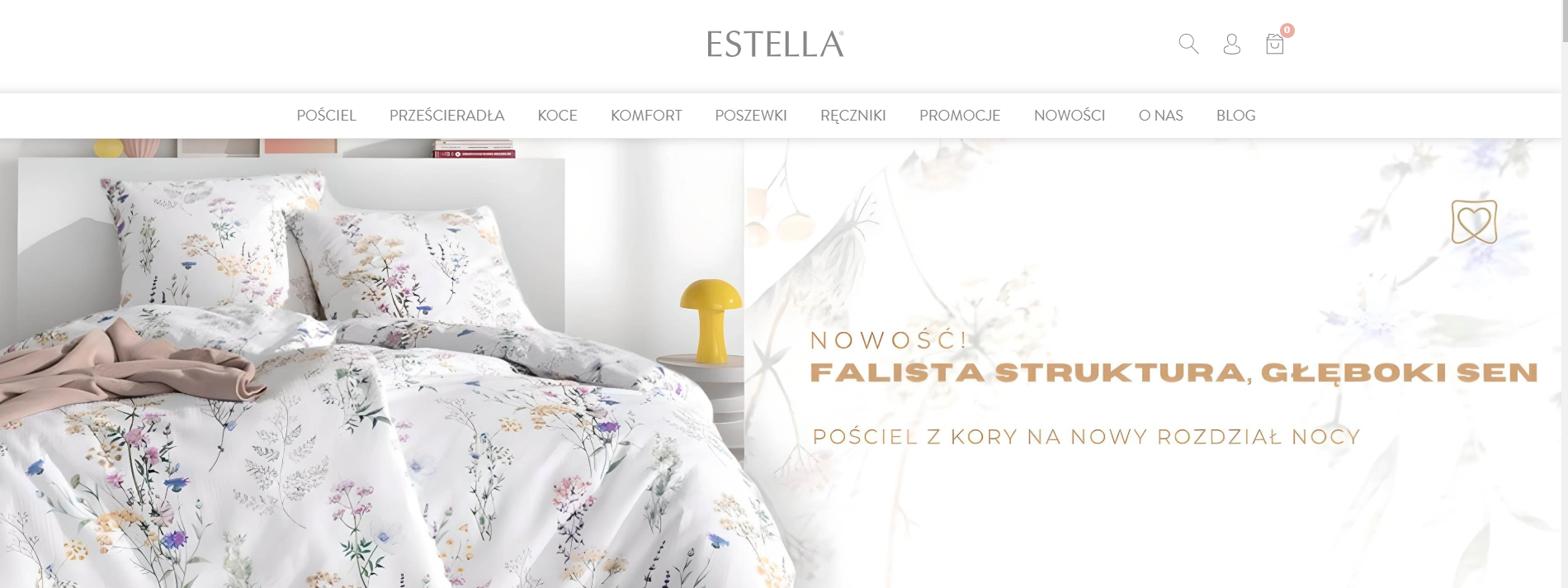Click the page vertical scrollbar
Screen dimensions: 1568x588
(x=1564, y=294)
